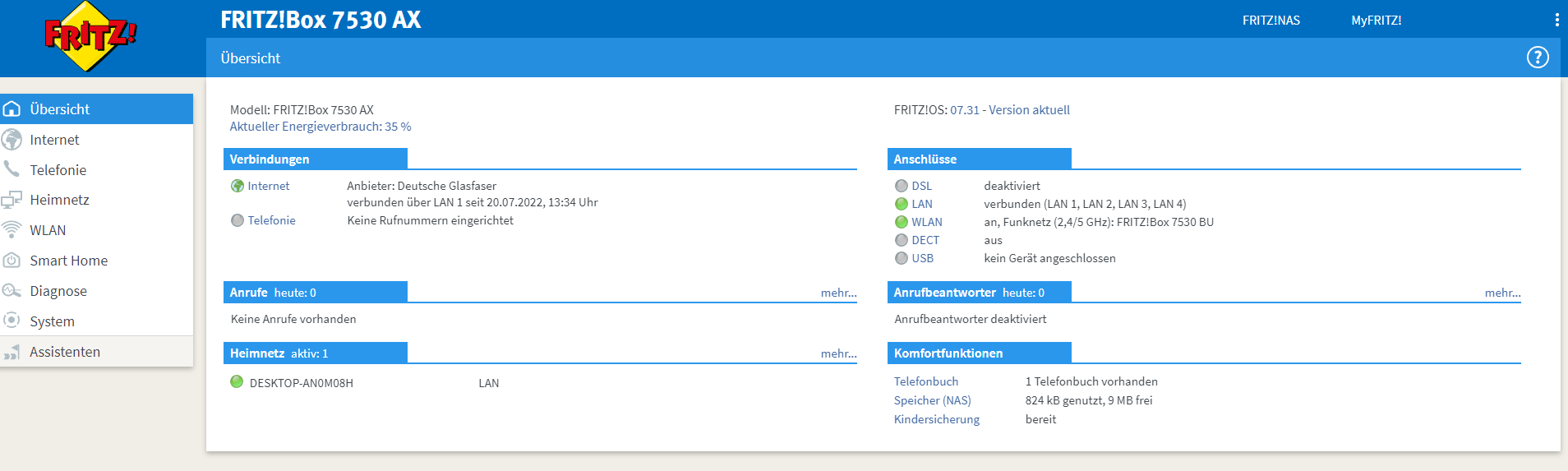
Task: Click the Assistenten icon in sidebar
Action: pyautogui.click(x=12, y=352)
